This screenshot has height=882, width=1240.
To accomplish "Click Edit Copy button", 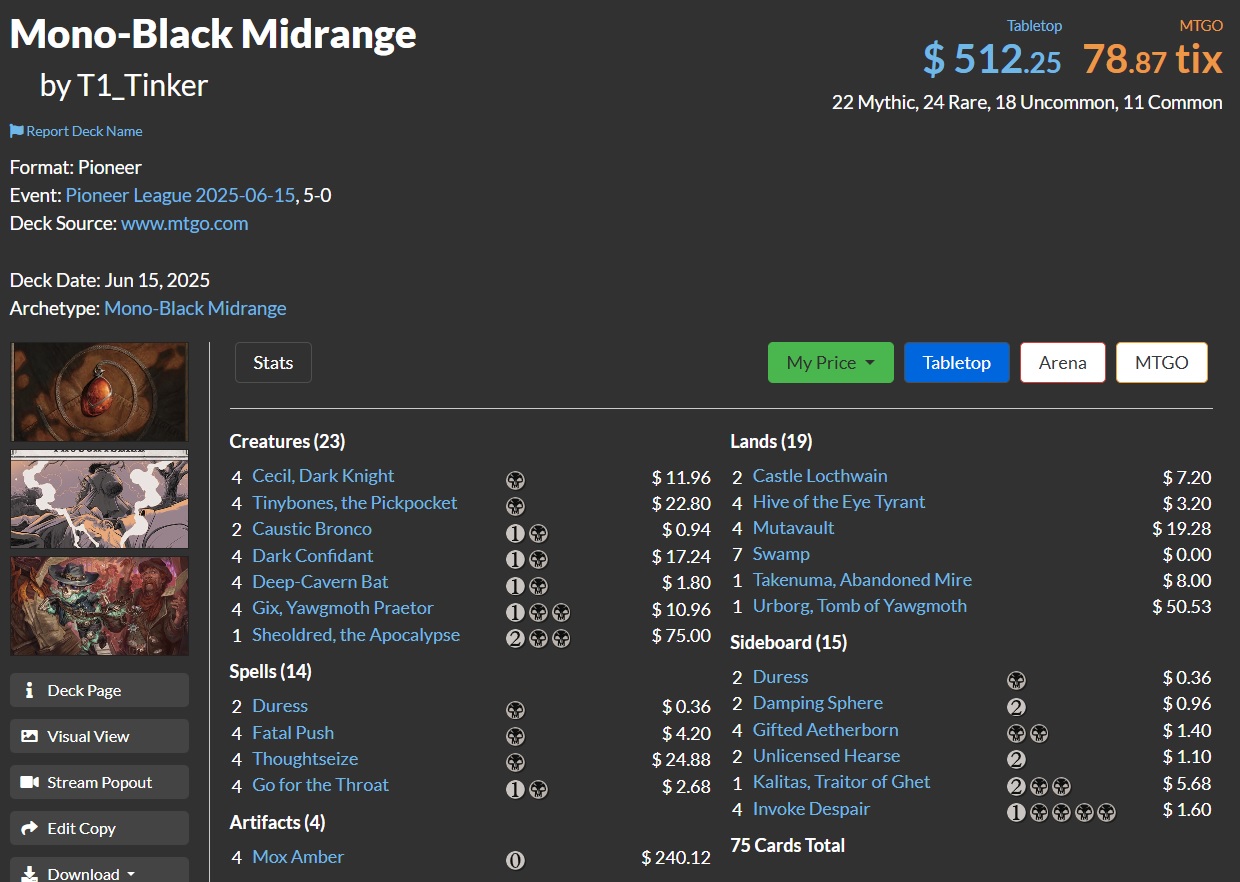I will pos(99,828).
